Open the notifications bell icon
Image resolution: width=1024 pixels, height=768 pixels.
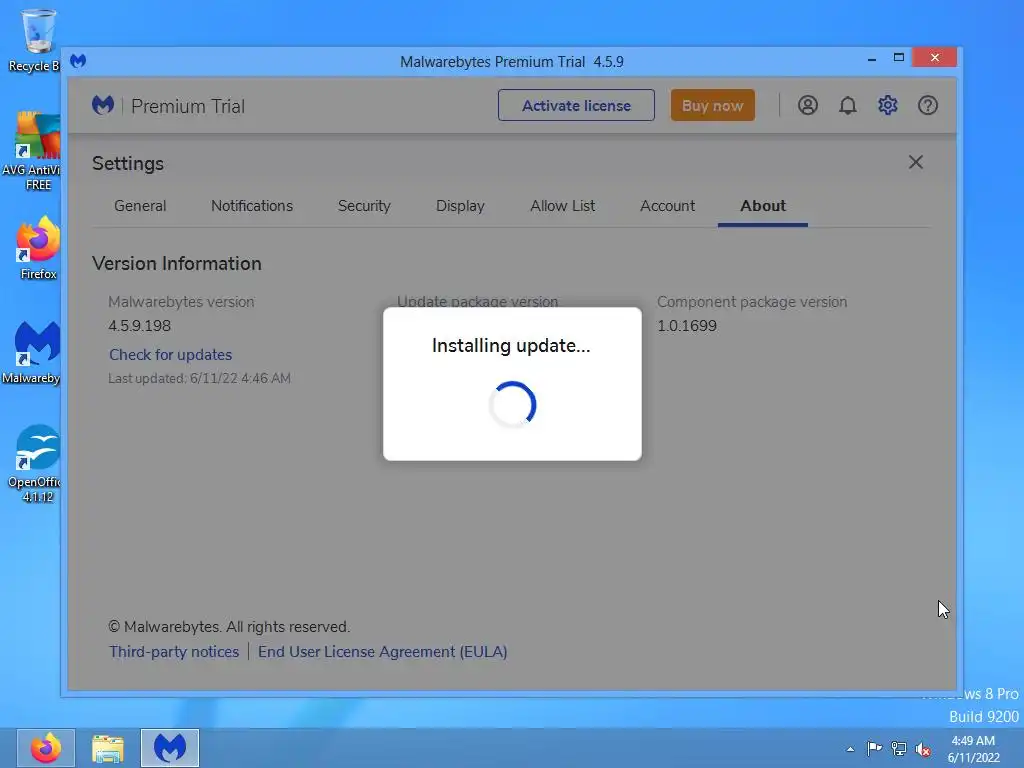[848, 105]
